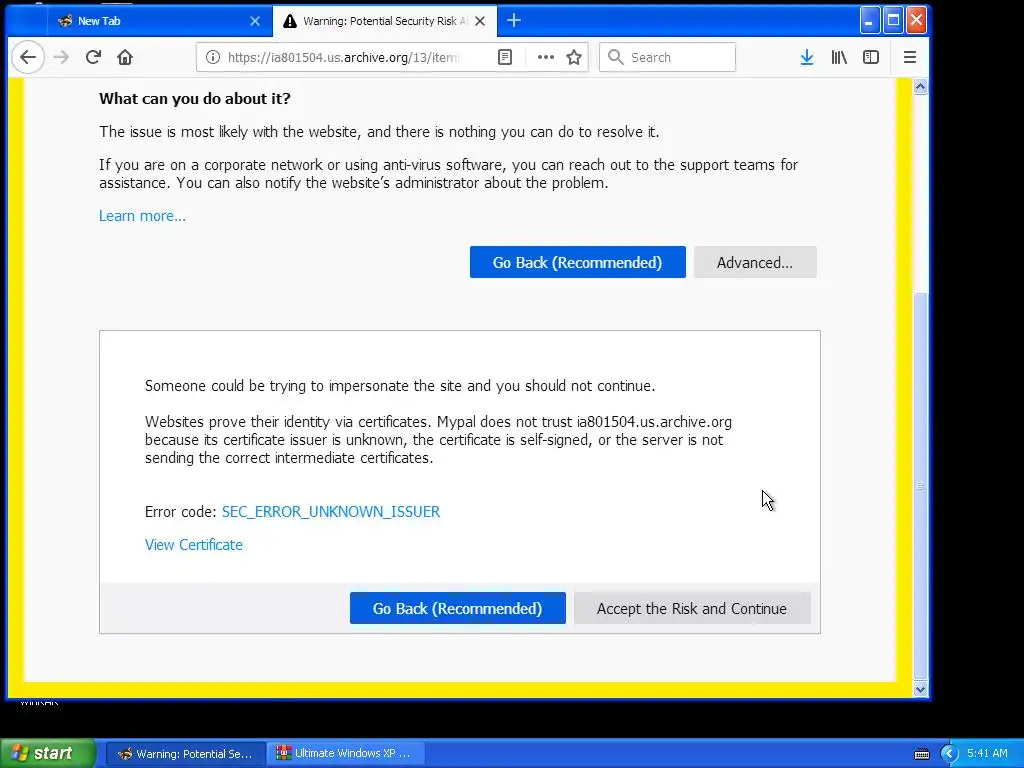
Task: Click the Advanced... button
Action: pyautogui.click(x=755, y=263)
